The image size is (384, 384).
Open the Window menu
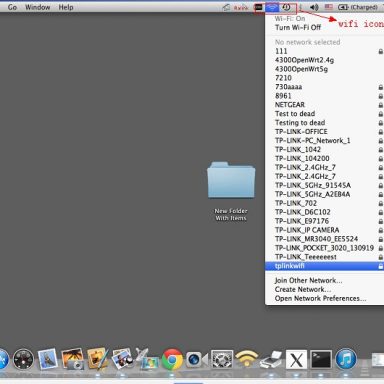pyautogui.click(x=37, y=7)
